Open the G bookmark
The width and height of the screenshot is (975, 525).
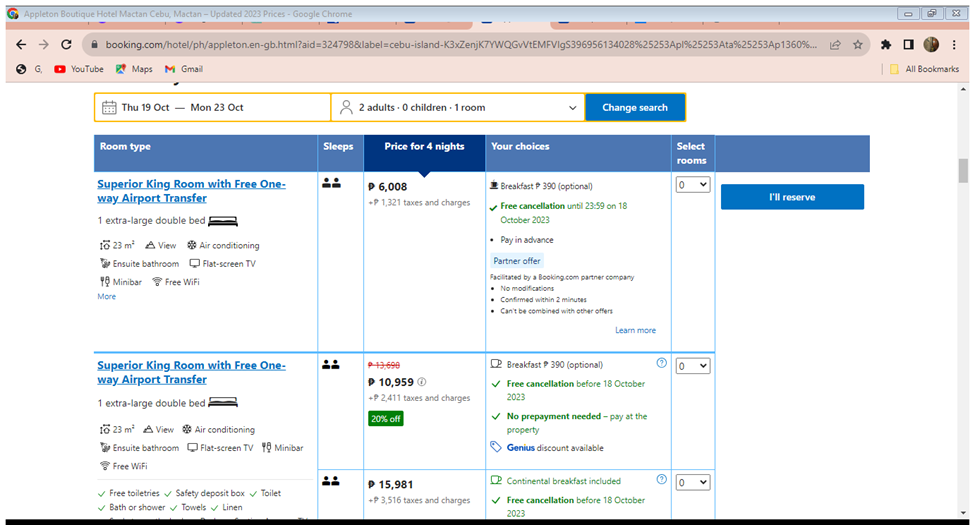pyautogui.click(x=29, y=69)
